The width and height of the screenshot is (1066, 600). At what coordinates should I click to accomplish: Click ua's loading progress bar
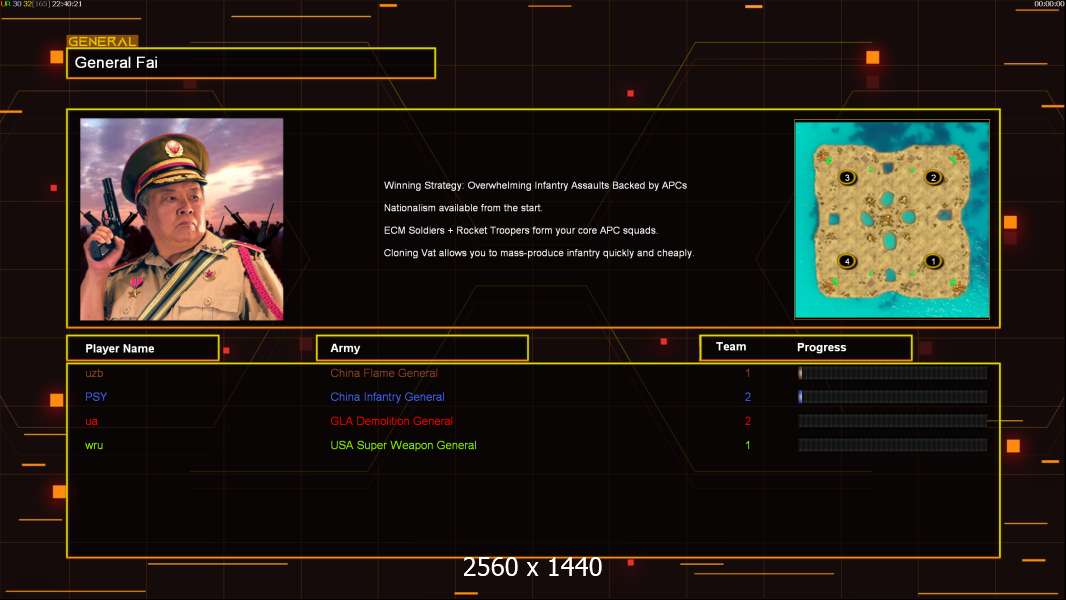click(x=892, y=421)
